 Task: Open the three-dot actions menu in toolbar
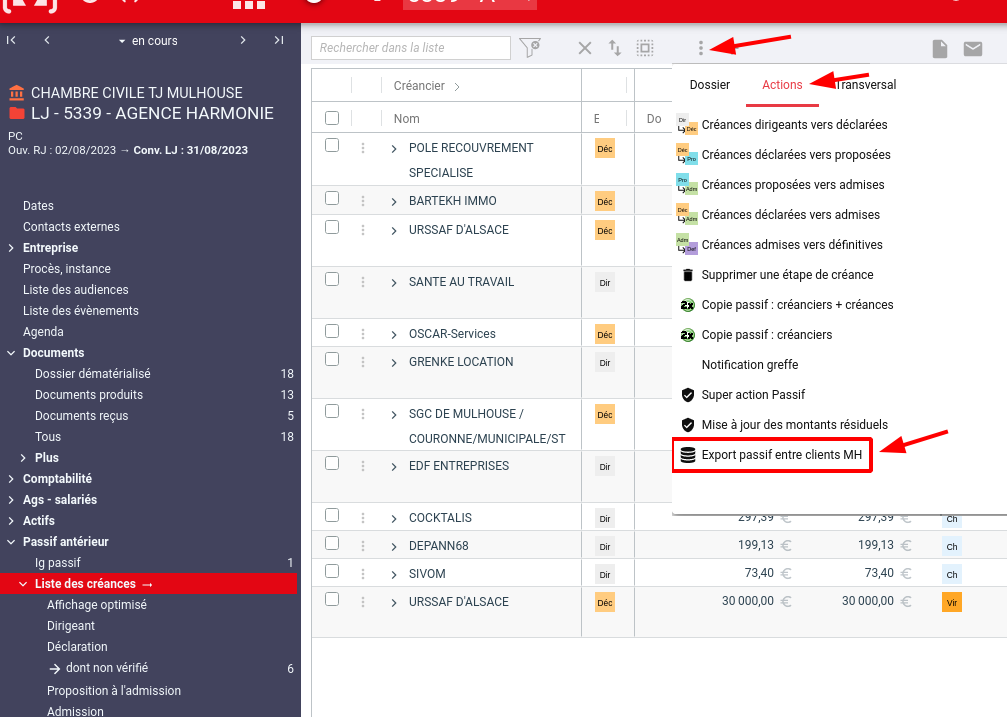(x=701, y=48)
